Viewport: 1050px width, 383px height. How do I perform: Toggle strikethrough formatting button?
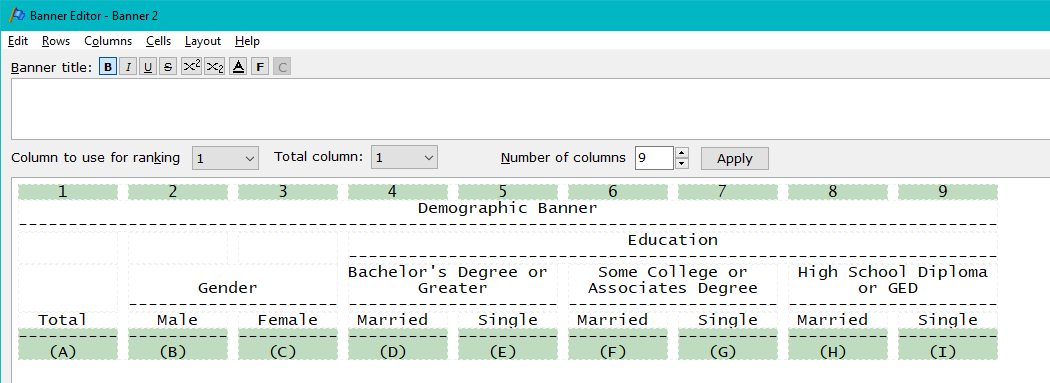click(169, 67)
